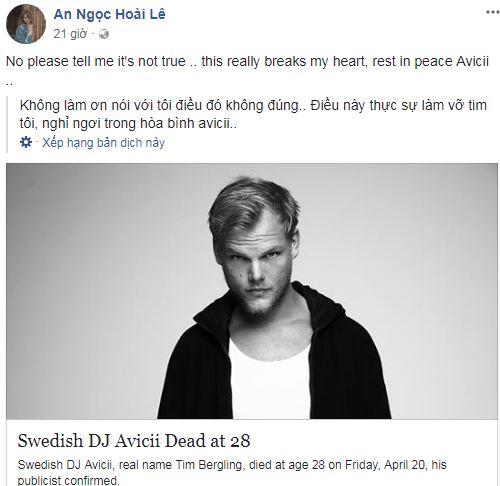Select Xếp hạng bản dịch này link
Viewport: 500px width, 486px height.
[103, 143]
